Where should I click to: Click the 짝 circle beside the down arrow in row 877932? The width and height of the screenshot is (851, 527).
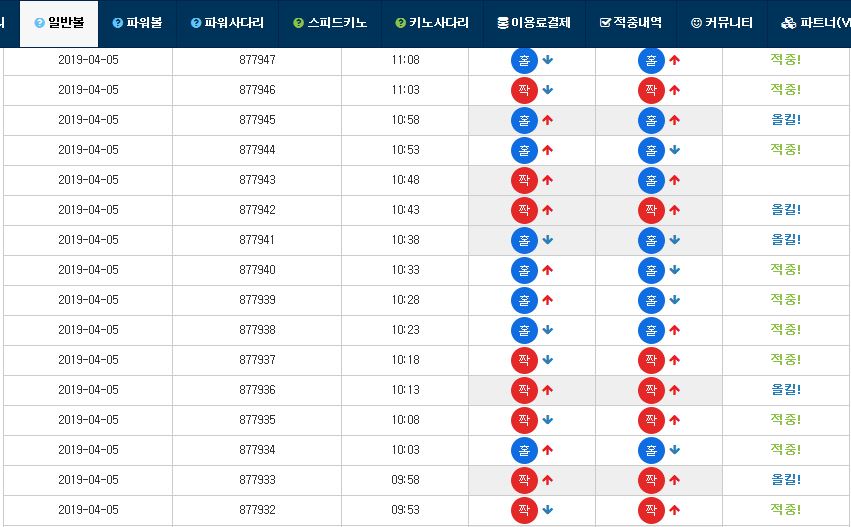tap(524, 510)
